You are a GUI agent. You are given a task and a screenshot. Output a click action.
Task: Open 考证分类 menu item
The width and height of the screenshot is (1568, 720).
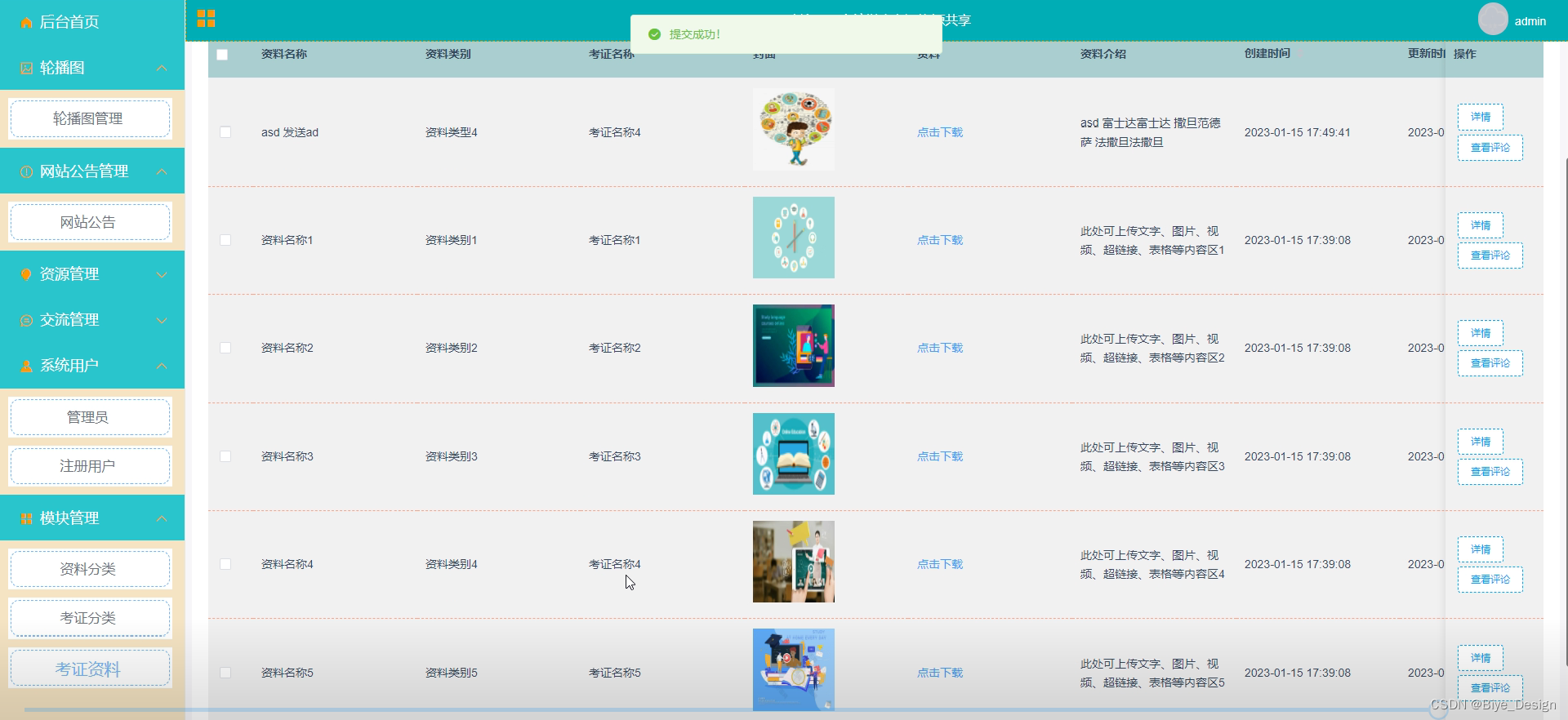pos(90,618)
